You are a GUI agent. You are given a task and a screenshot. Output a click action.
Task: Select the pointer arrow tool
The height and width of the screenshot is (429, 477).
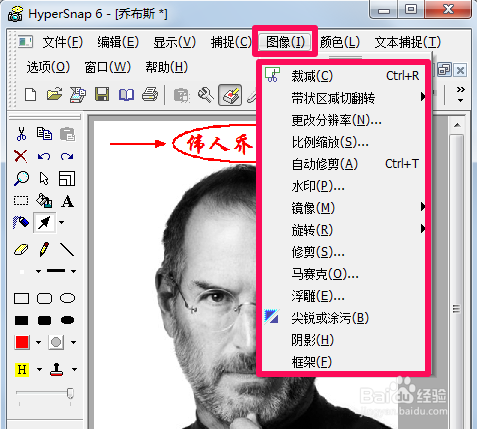tap(44, 178)
